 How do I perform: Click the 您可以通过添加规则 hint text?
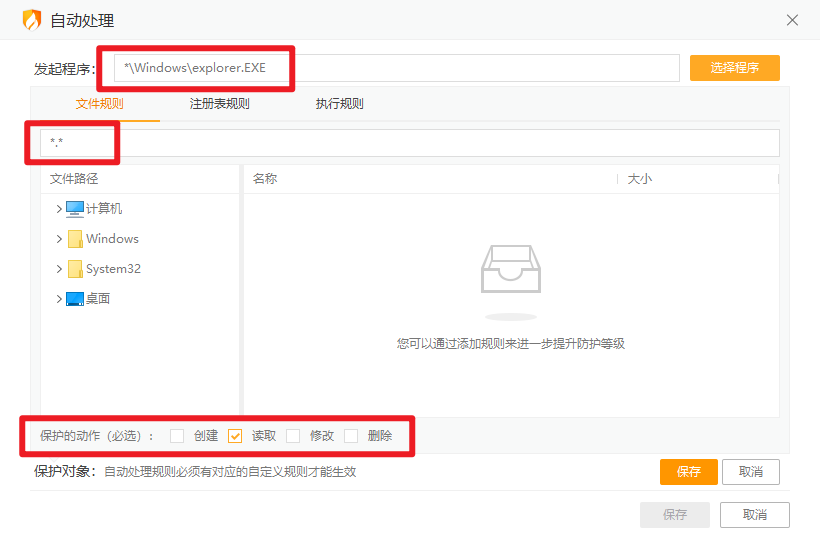[x=511, y=343]
